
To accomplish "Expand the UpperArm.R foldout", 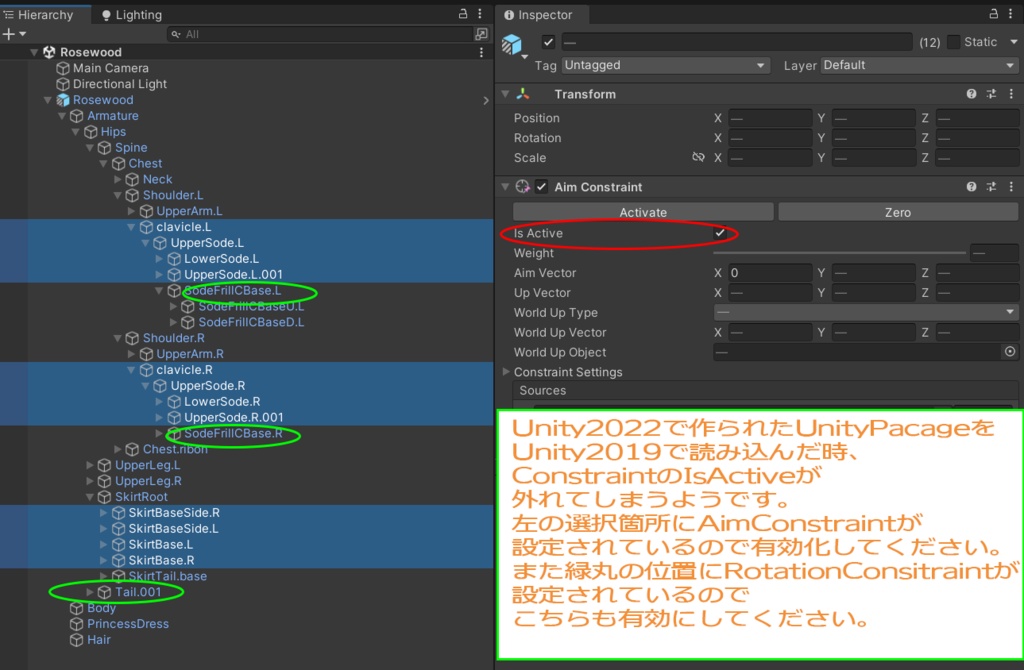I will [x=131, y=354].
